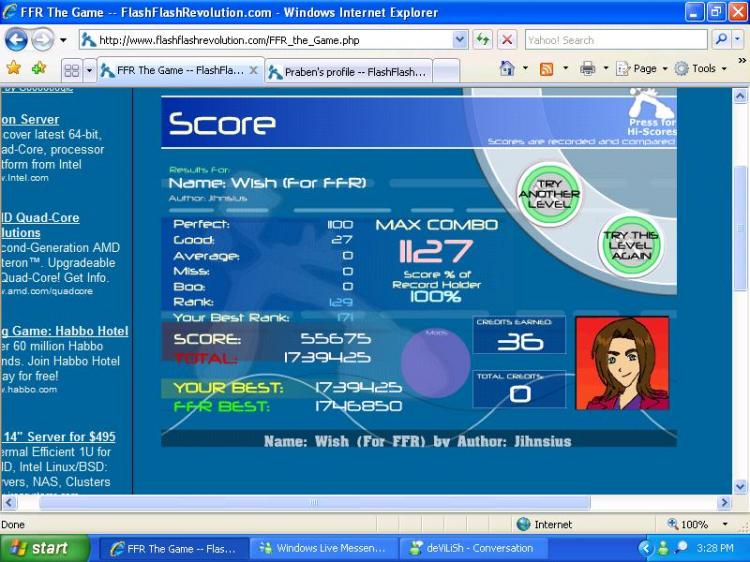Open the 'on Server' ad link
The image size is (750, 562).
30,120
